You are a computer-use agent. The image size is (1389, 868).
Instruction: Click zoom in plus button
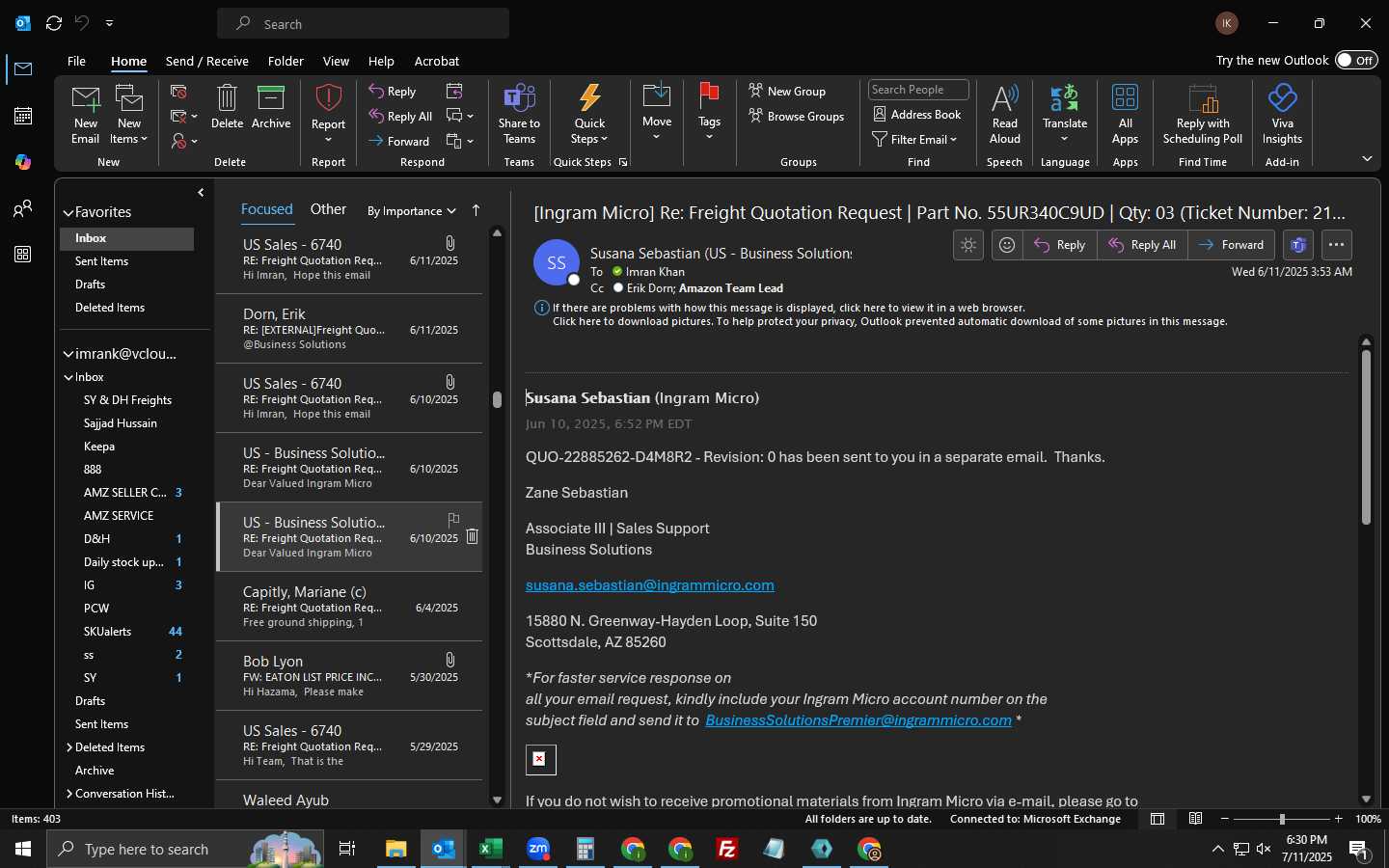pyautogui.click(x=1338, y=819)
